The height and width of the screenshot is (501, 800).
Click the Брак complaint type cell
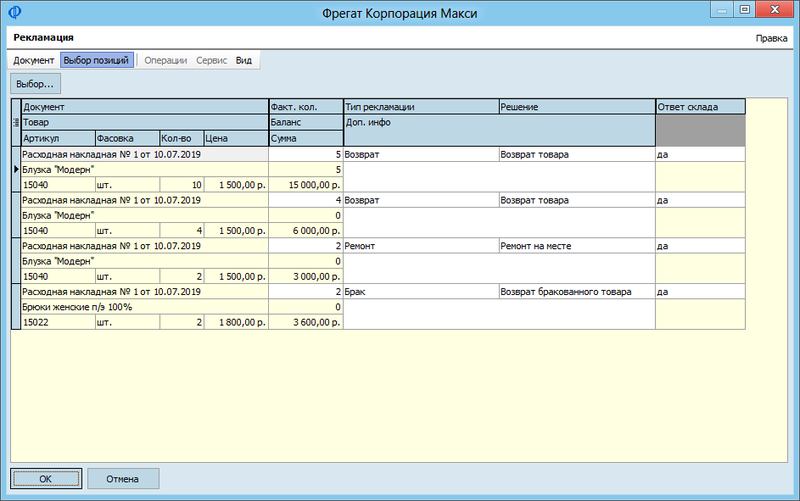(x=421, y=292)
